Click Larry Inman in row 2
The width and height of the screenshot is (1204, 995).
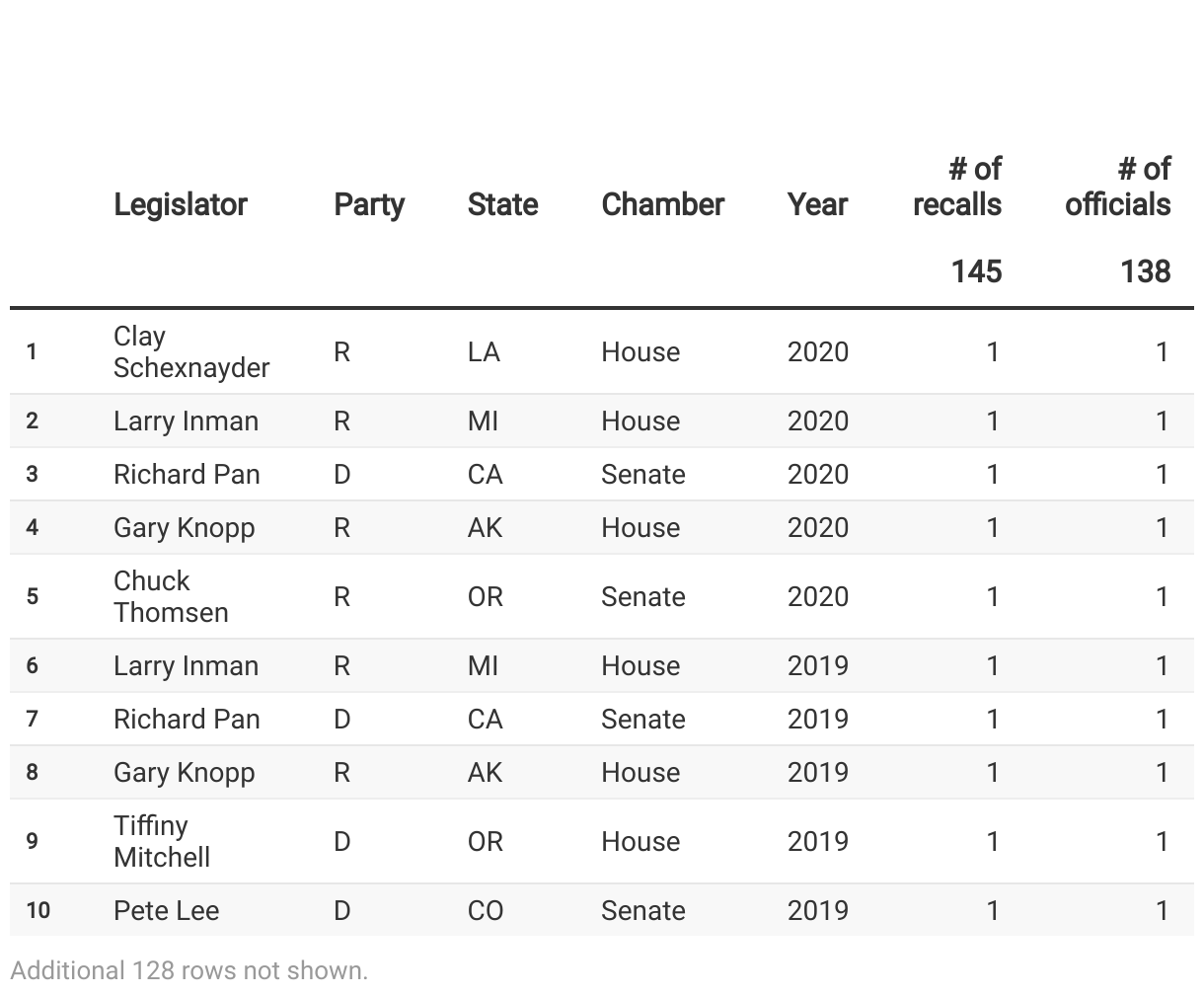point(186,421)
